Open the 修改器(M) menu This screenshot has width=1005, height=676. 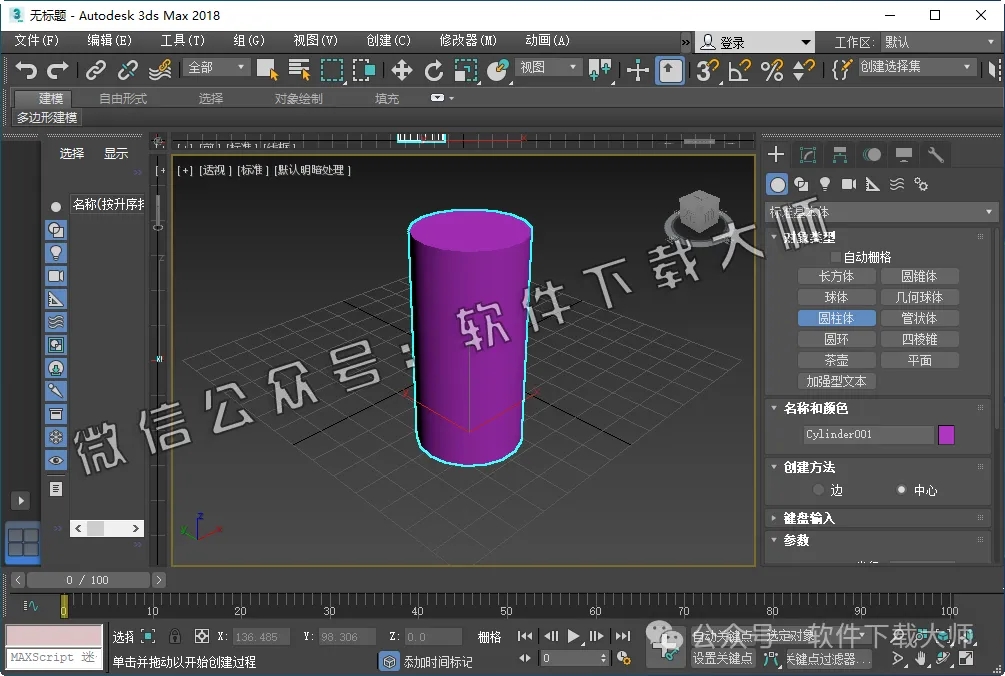[x=468, y=41]
